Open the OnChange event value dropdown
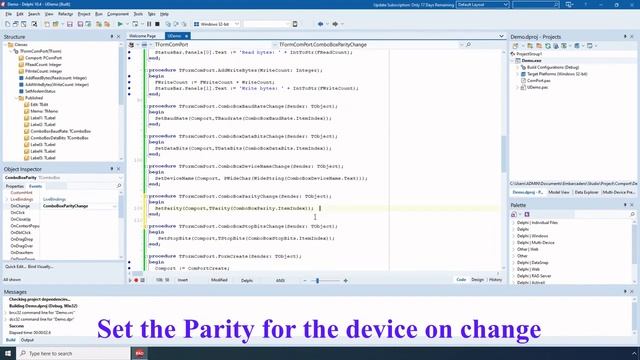Screen dimensions: 640x360 (114, 206)
